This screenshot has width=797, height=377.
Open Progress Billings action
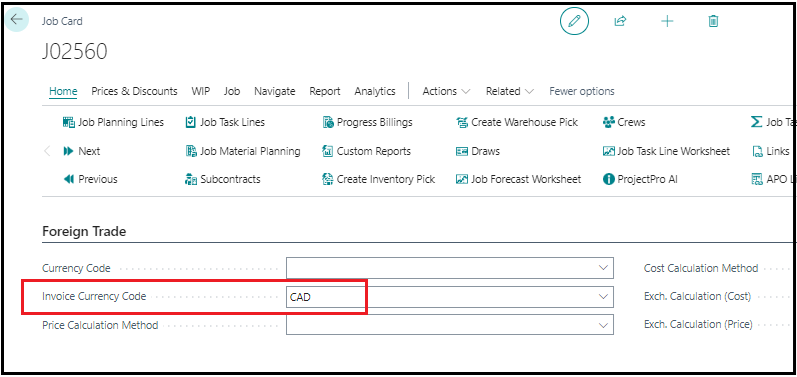(x=367, y=122)
